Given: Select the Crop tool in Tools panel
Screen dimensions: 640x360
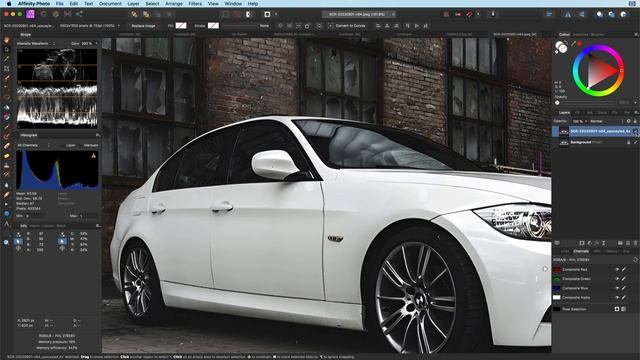Looking at the screenshot, I should pos(7,69).
